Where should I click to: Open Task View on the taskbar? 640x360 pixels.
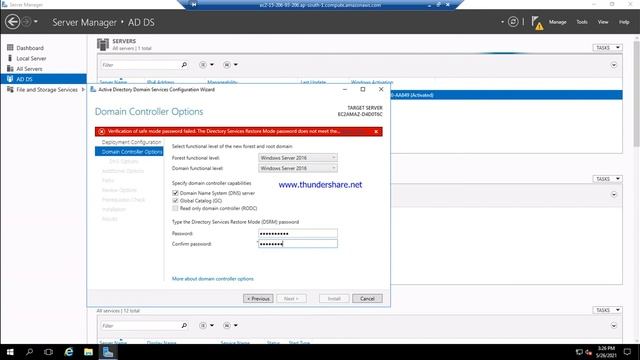point(49,352)
